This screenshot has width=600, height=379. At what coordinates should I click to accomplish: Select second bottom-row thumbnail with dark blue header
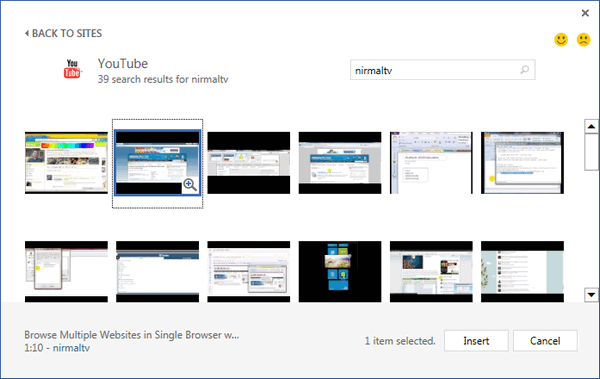tap(157, 271)
